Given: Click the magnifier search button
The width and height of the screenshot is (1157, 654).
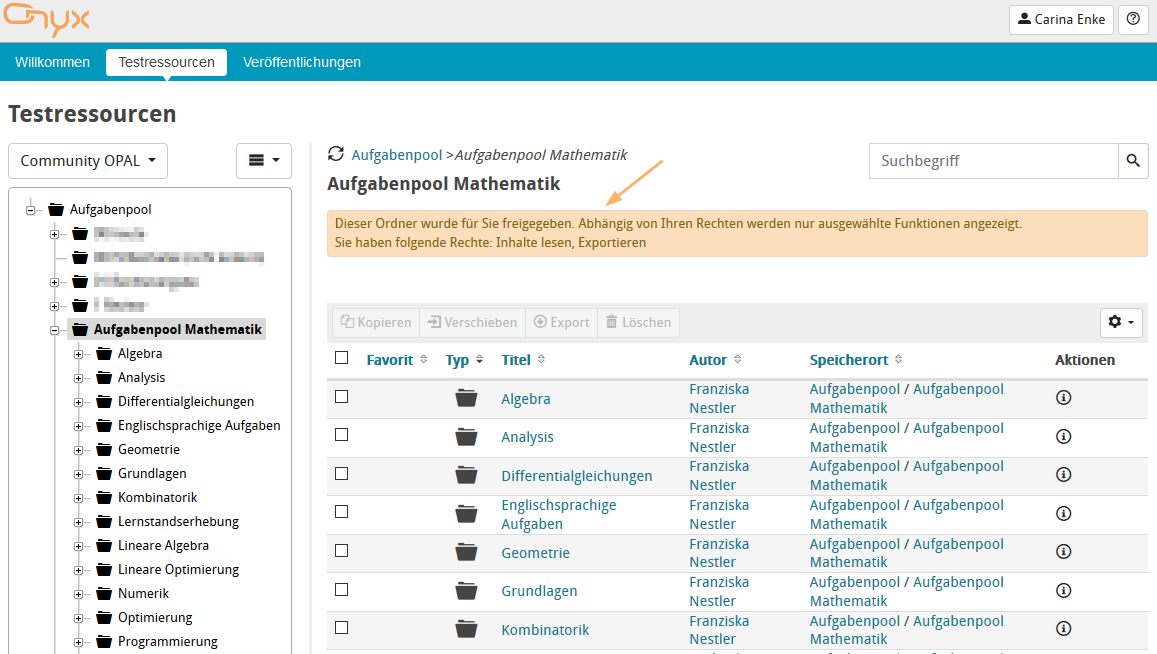Looking at the screenshot, I should 1132,161.
